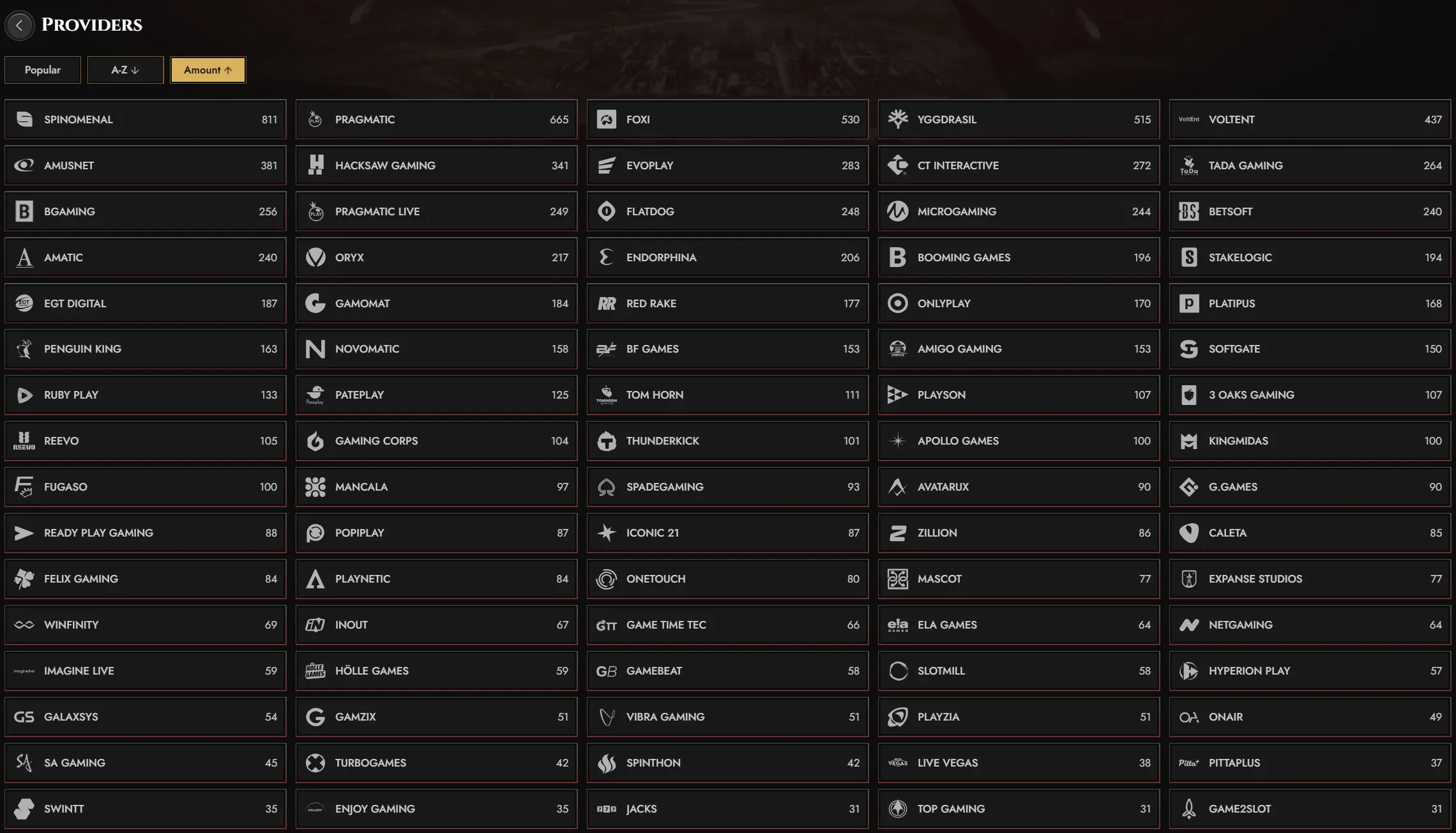Click the Spinomenal logo icon
The image size is (1456, 833).
(24, 119)
